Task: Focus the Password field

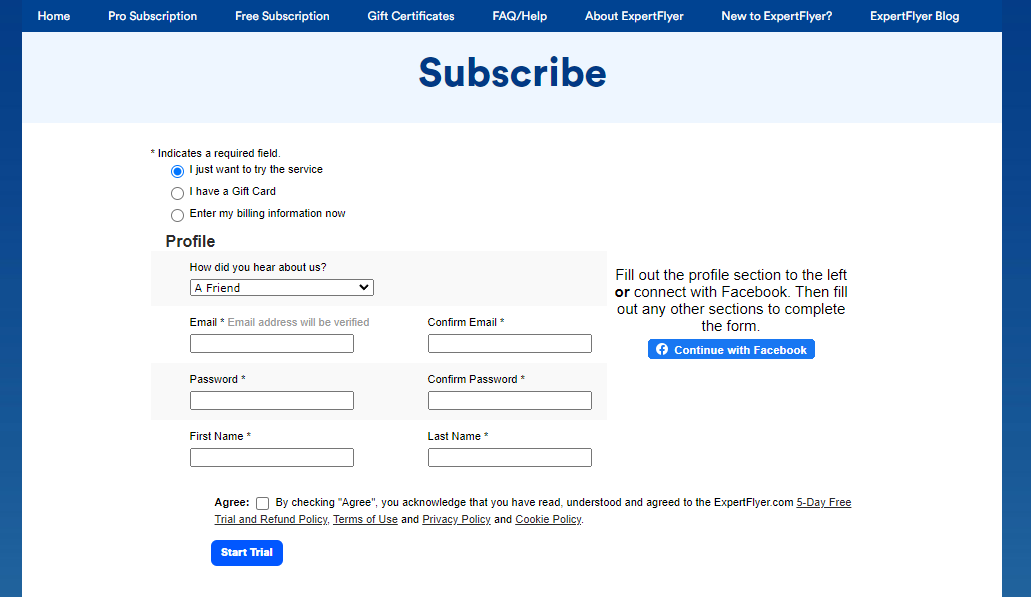Action: [272, 400]
